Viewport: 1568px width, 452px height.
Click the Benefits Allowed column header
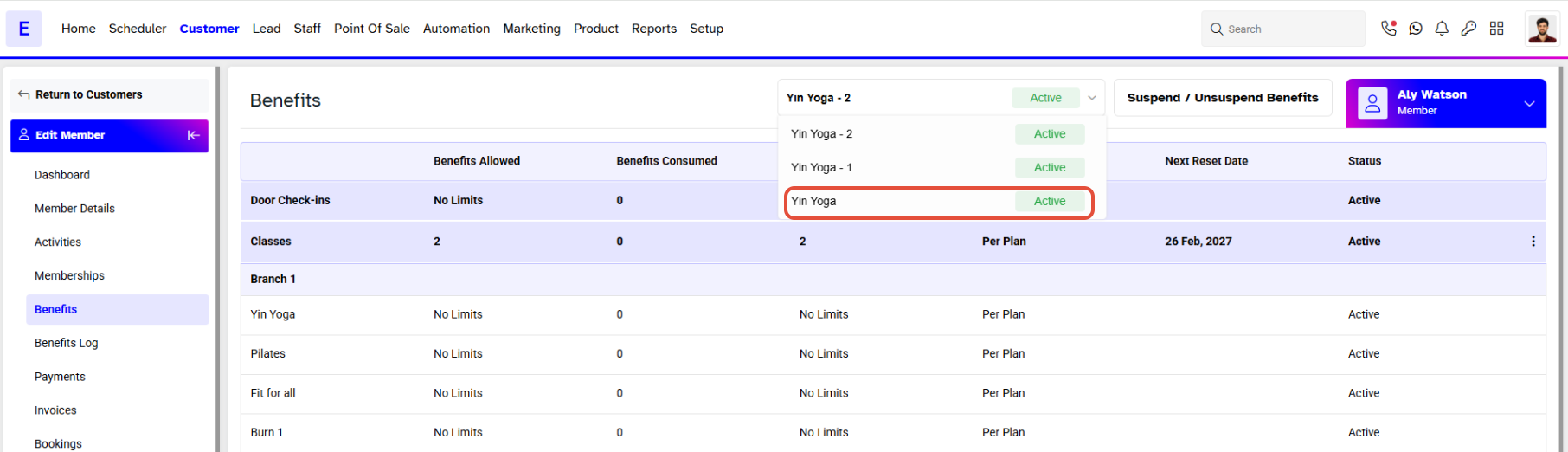477,161
